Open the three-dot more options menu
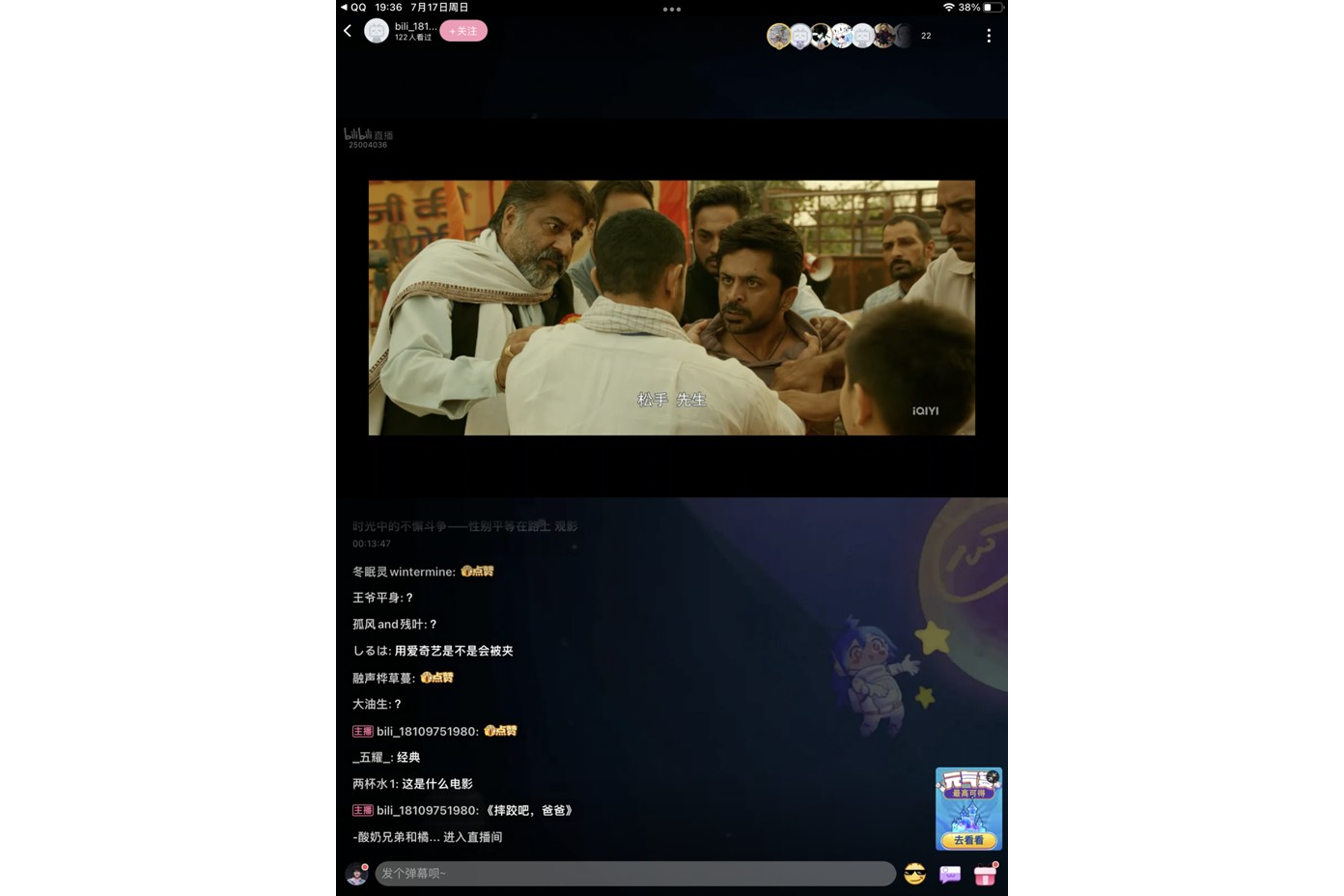 point(989,36)
